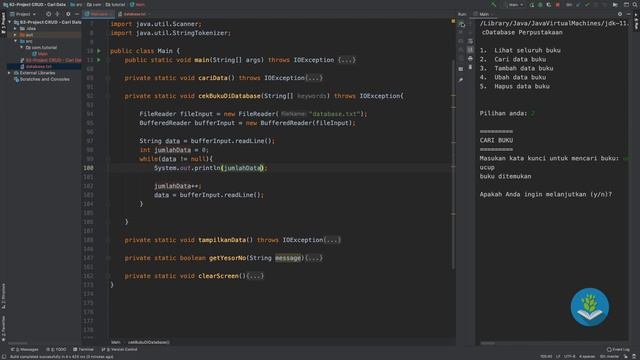The image size is (640, 360).
Task: Click 4 spaces indent in status bar
Action: [587, 356]
